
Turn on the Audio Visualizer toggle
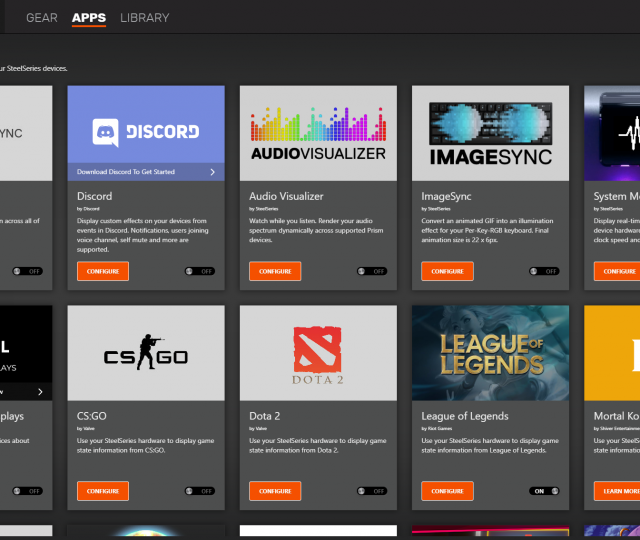pyautogui.click(x=372, y=271)
